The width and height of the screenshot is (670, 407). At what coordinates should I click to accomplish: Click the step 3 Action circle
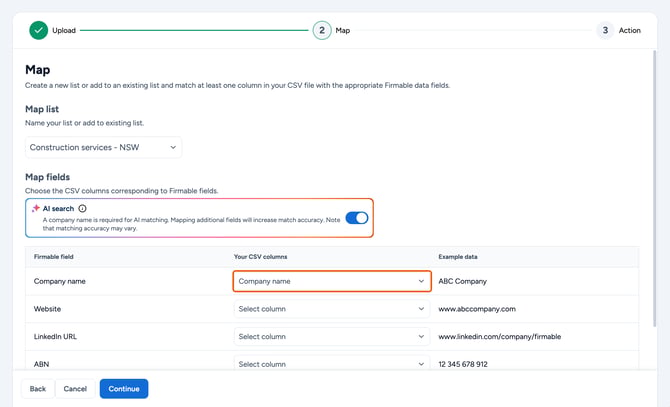coord(605,30)
